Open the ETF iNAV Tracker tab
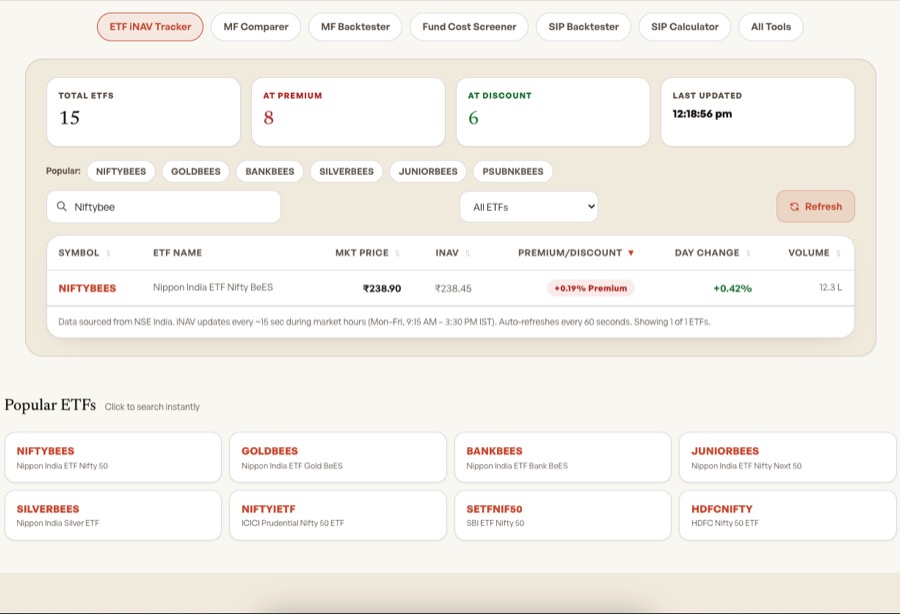 150,27
